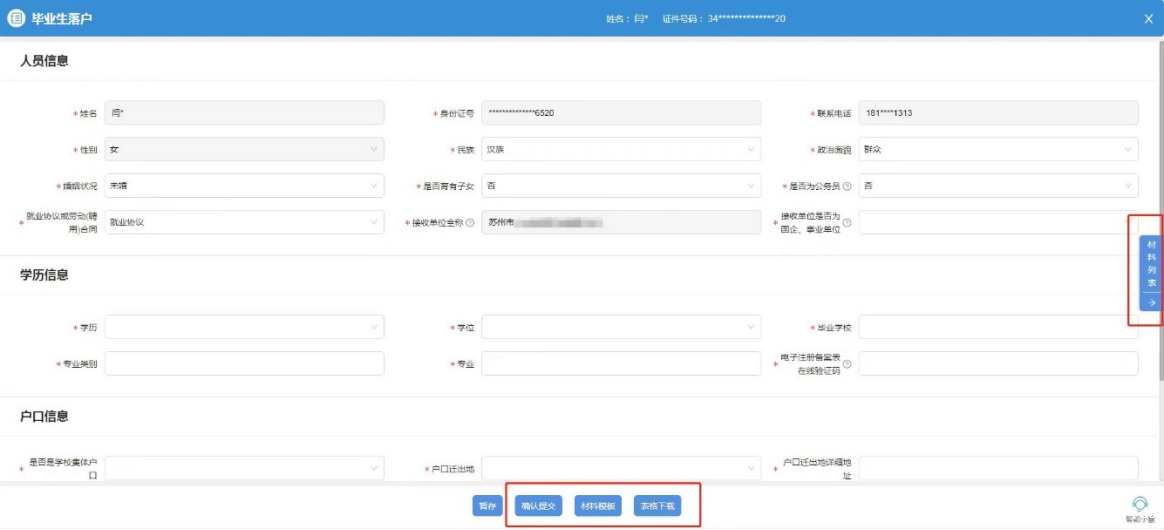Expand the 学历 dropdown
1164x530 pixels.
243,328
